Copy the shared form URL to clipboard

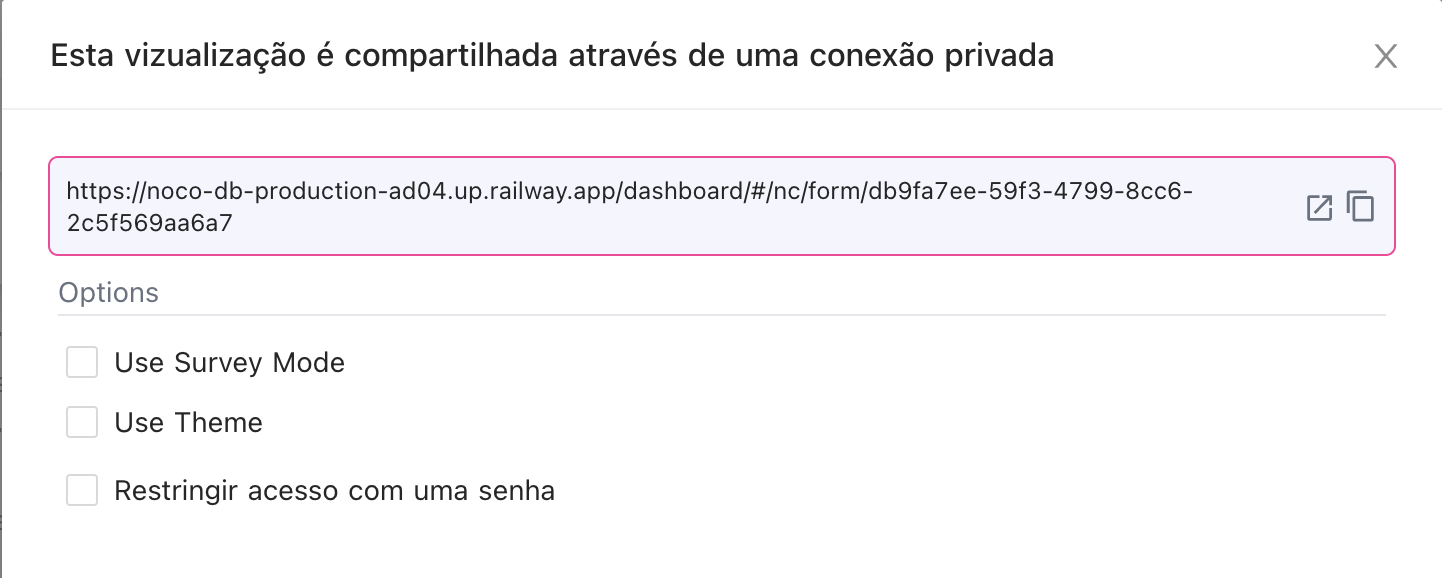coord(1360,207)
